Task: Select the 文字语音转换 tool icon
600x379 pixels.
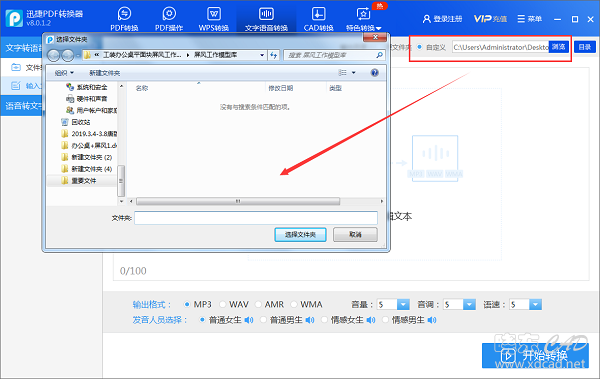Action: coord(266,14)
